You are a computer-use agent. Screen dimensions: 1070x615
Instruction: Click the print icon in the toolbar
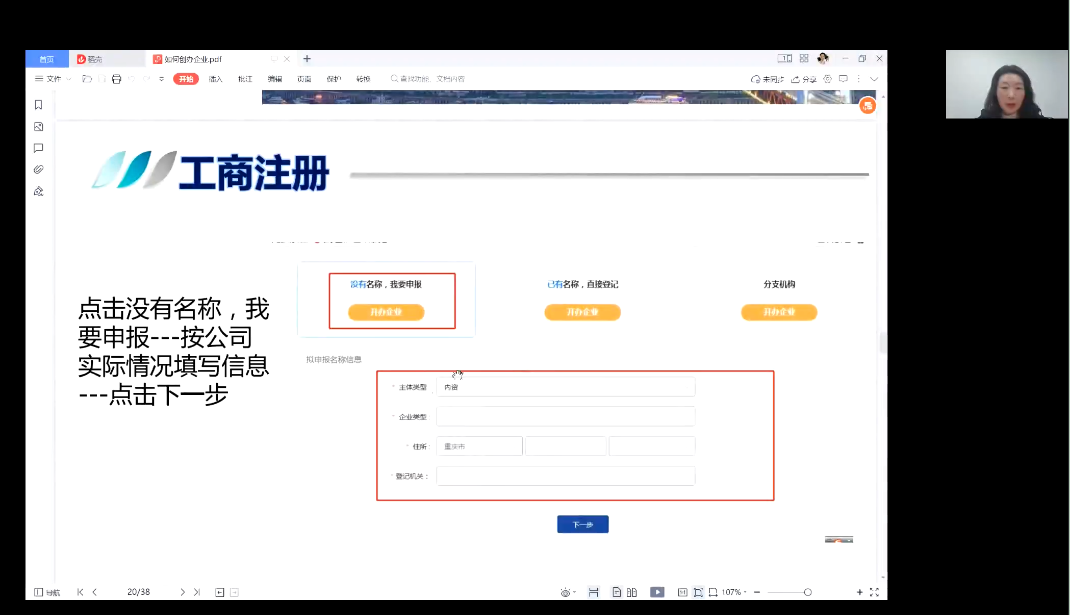click(x=117, y=79)
